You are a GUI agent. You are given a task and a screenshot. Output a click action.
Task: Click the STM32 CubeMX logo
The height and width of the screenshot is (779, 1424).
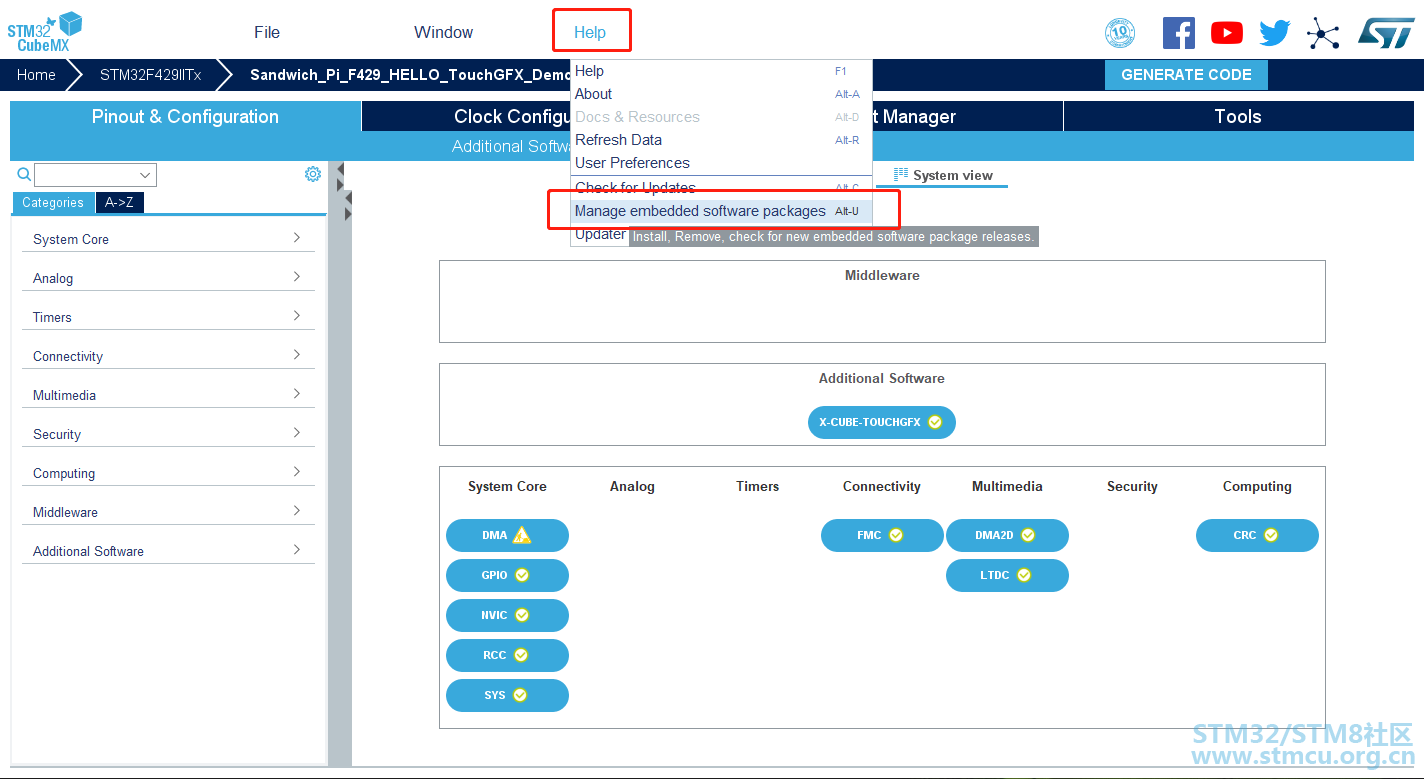click(45, 32)
